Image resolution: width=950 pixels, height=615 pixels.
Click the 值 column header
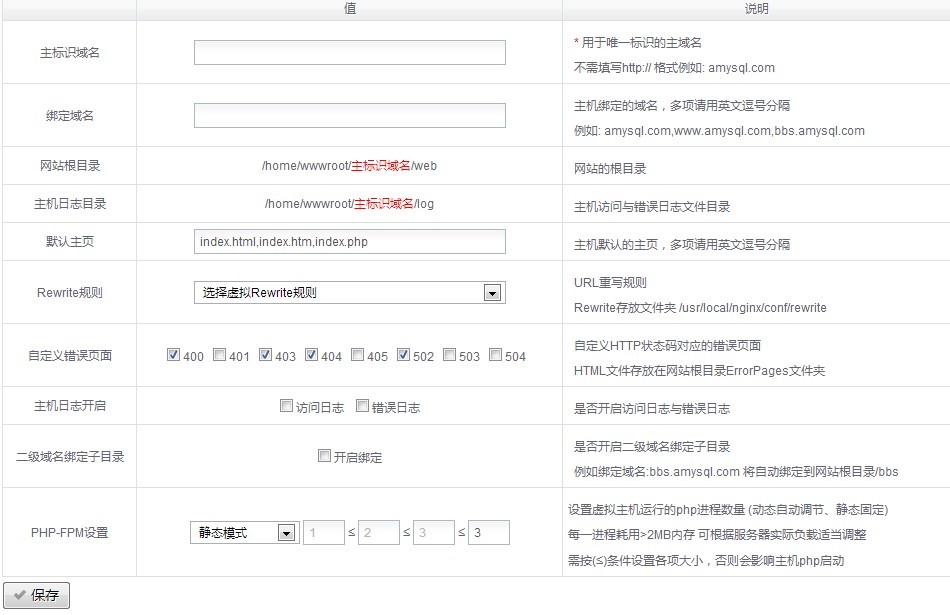pos(349,8)
